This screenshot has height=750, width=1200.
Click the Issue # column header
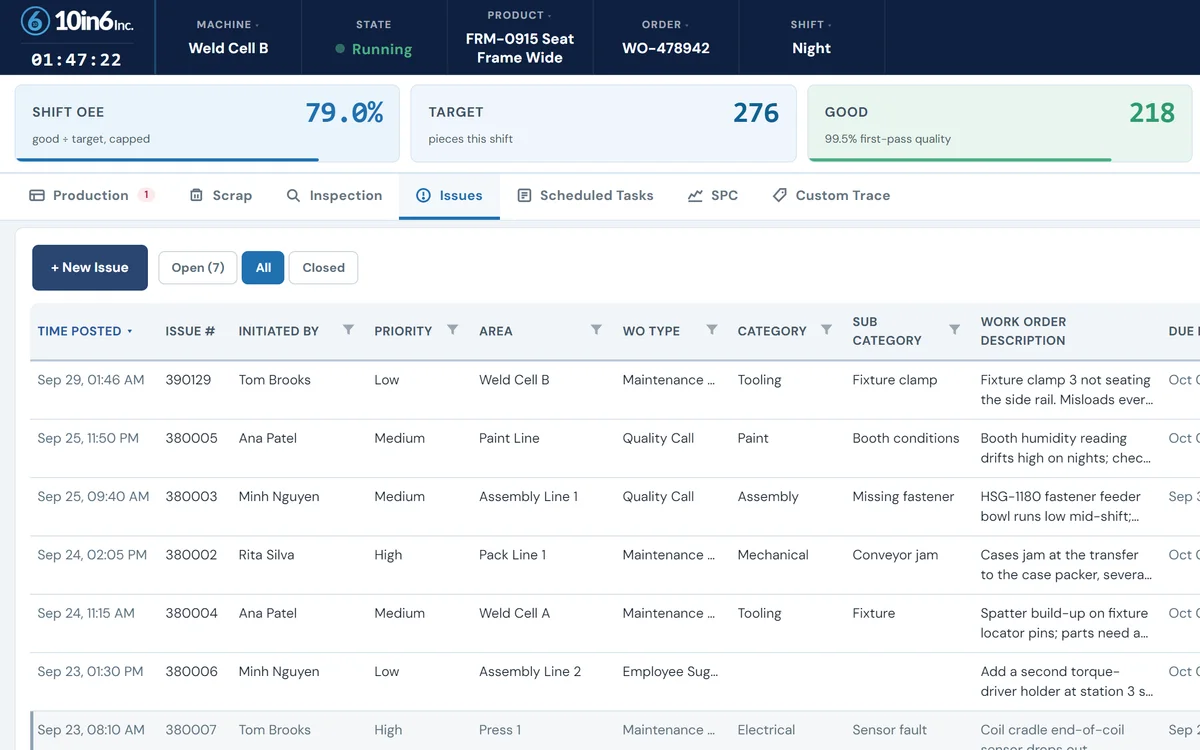click(190, 331)
